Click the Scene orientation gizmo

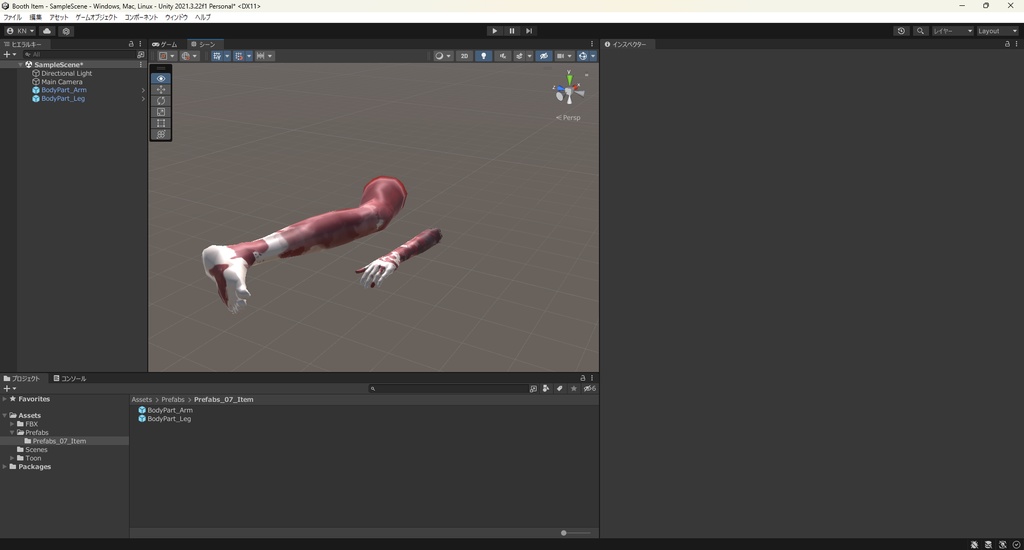[x=569, y=89]
